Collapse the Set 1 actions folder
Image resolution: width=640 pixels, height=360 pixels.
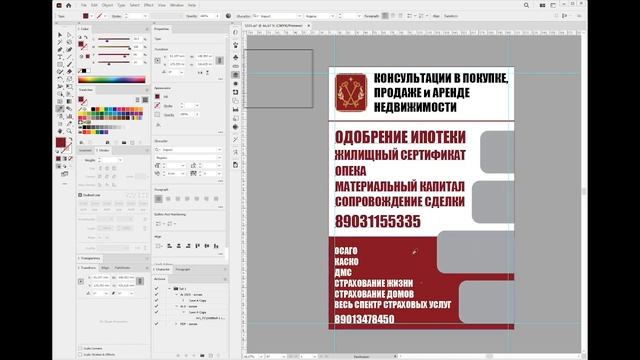pos(170,289)
